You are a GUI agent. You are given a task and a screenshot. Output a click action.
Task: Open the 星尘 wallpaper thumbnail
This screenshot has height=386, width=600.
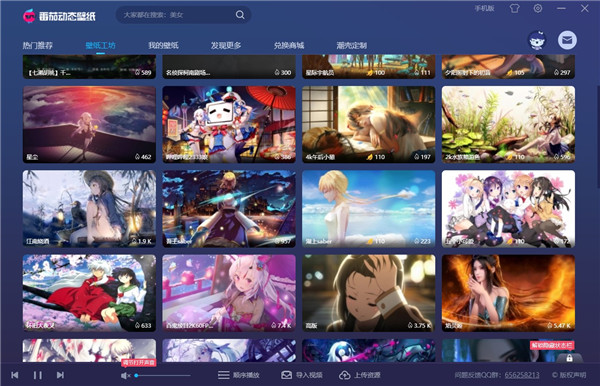[x=89, y=124]
